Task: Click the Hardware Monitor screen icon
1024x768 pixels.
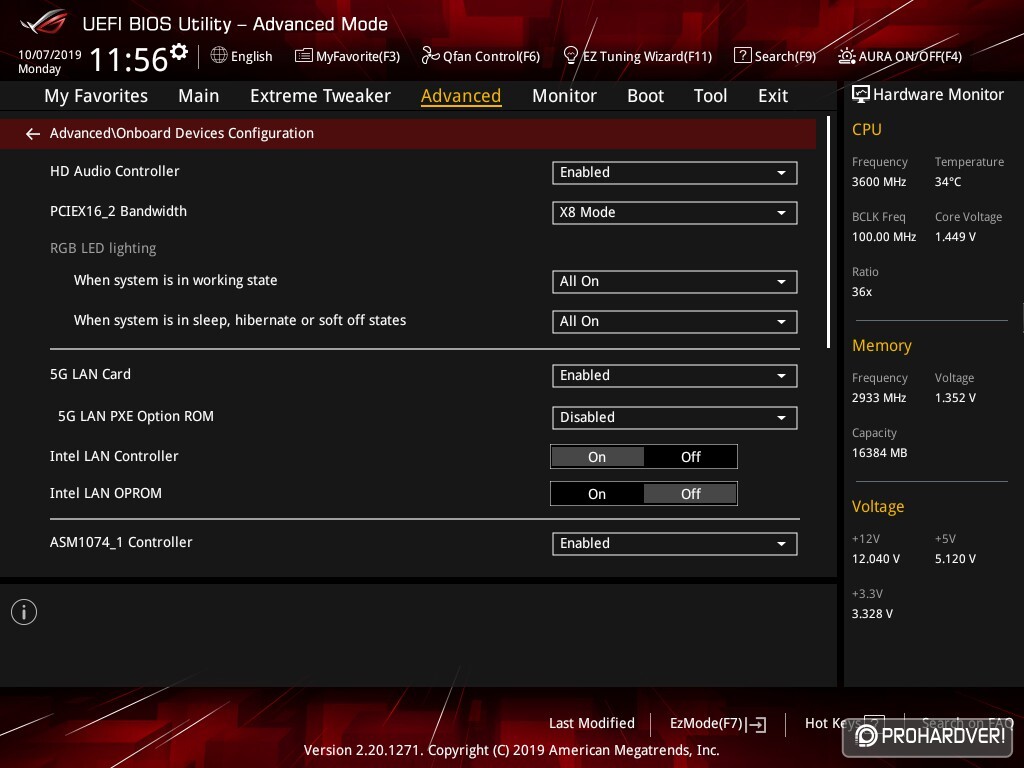Action: point(861,95)
